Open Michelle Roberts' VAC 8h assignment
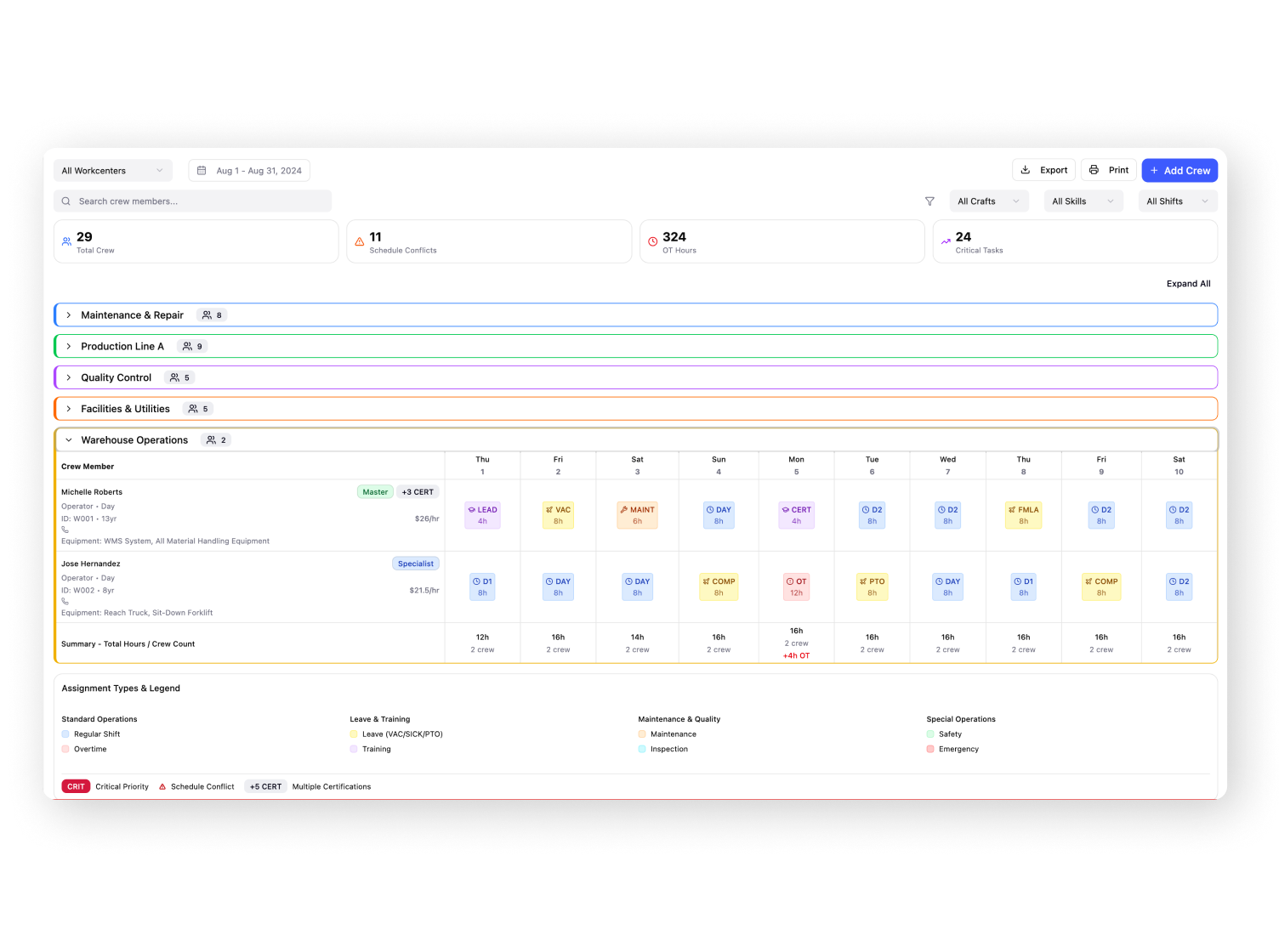This screenshot has height=952, width=1279. [558, 516]
